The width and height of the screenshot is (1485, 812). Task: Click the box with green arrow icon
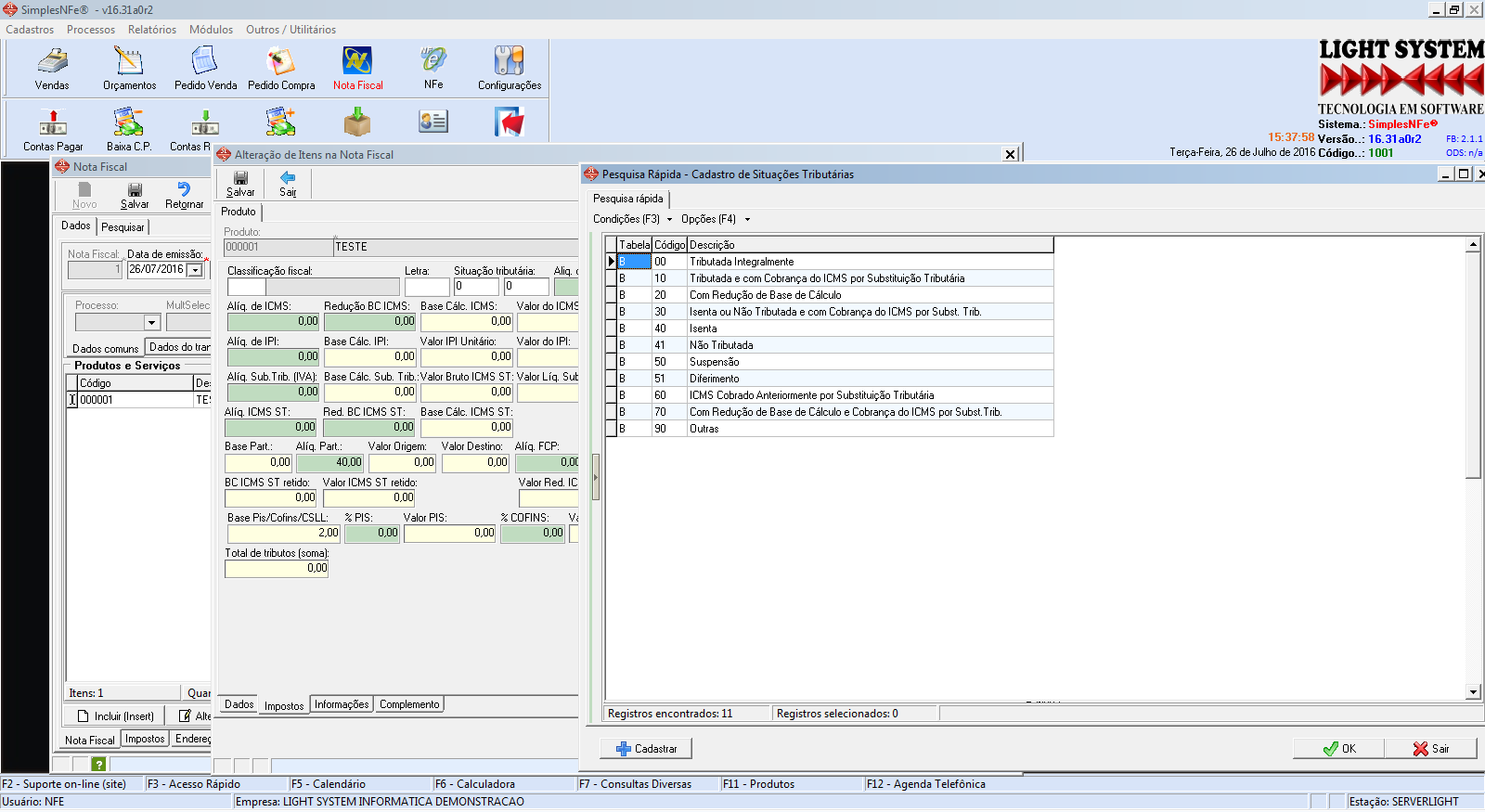click(x=357, y=122)
